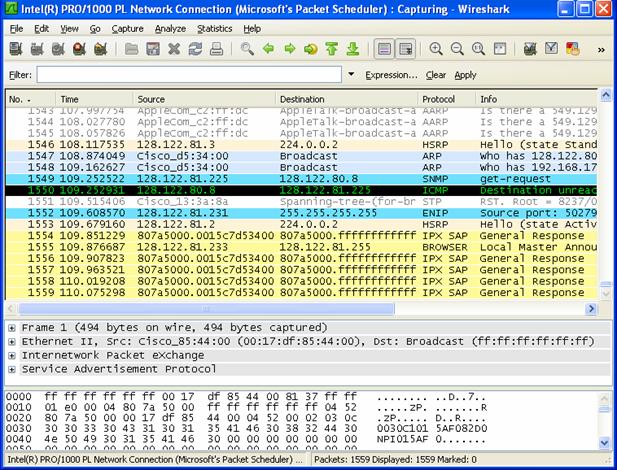
Task: Open the filter history dropdown arrow
Action: (351, 75)
